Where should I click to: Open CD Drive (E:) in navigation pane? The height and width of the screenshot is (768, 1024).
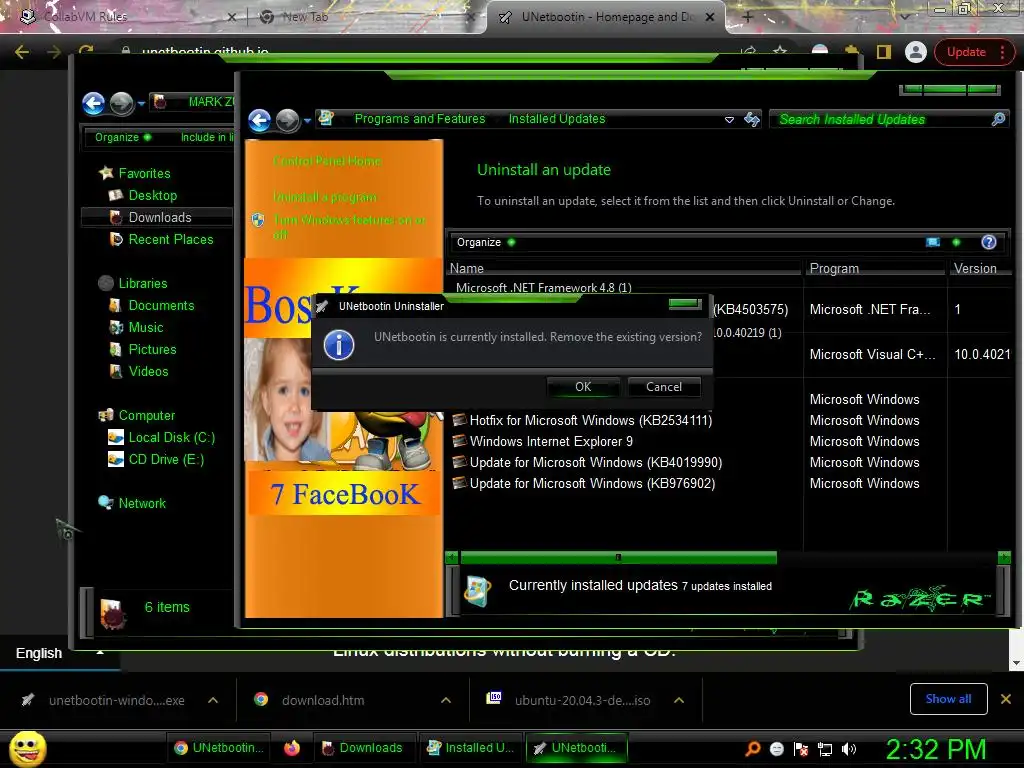(157, 460)
